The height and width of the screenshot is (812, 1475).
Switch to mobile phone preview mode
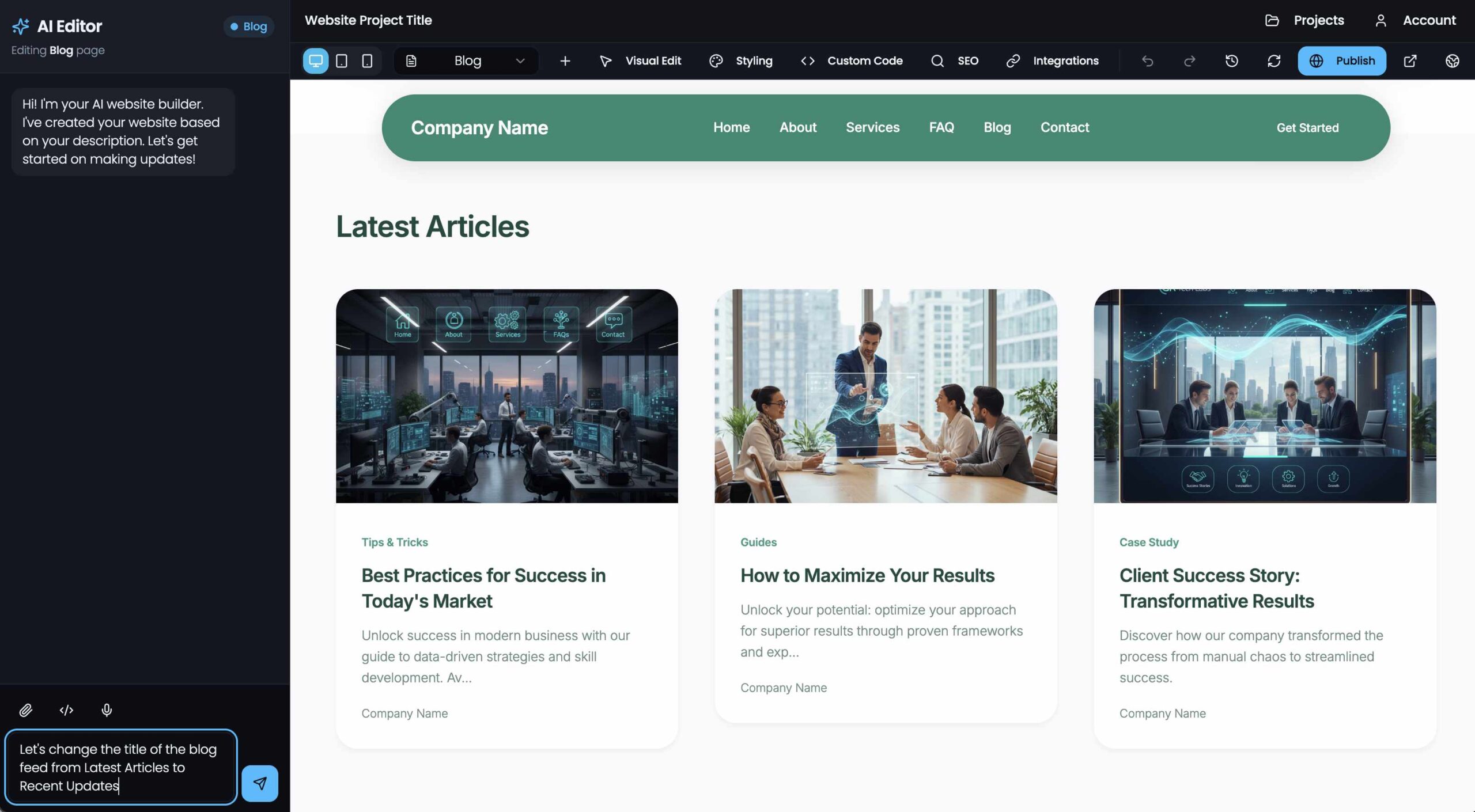[x=367, y=60]
